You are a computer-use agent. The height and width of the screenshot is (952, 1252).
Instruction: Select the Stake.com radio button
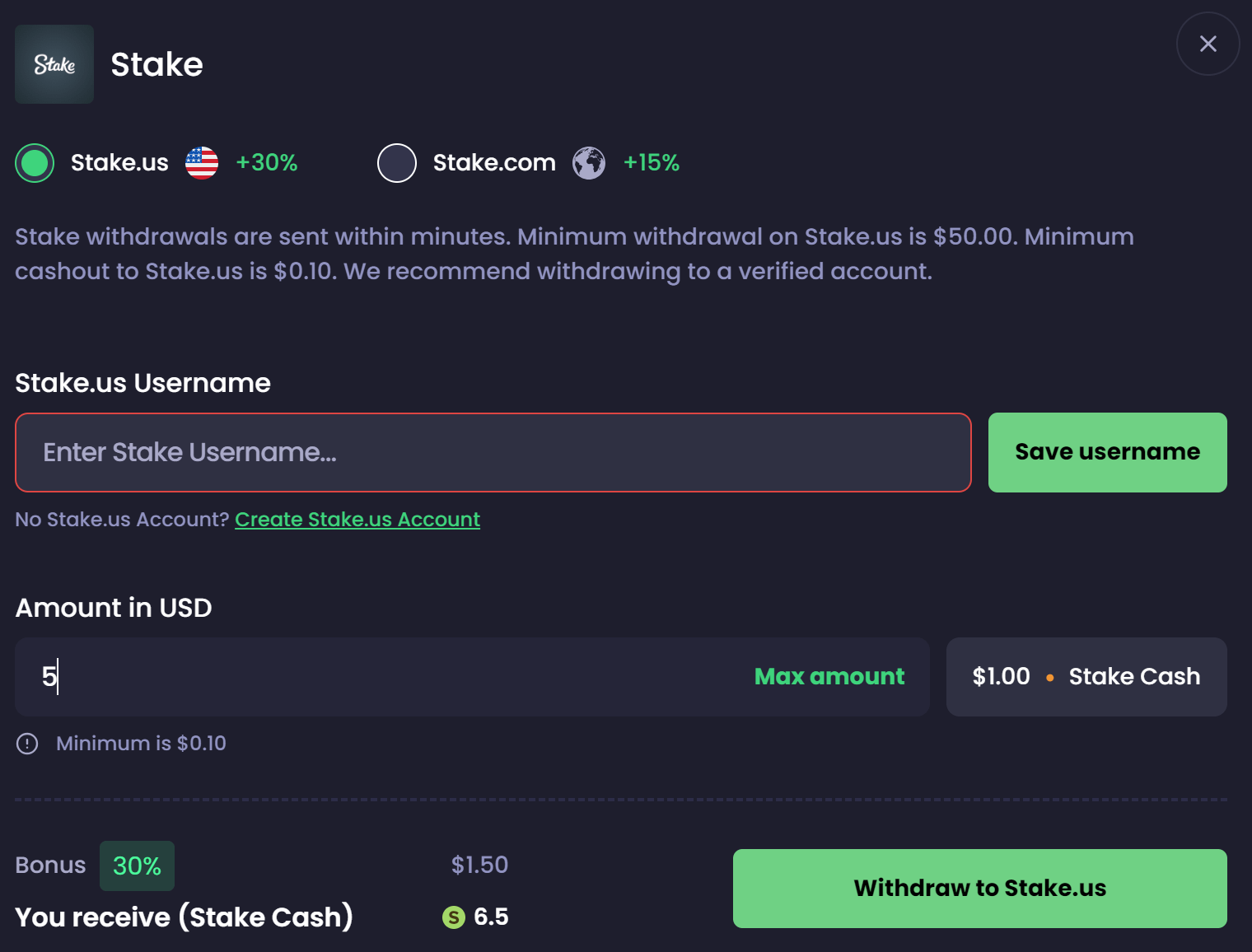coord(397,163)
